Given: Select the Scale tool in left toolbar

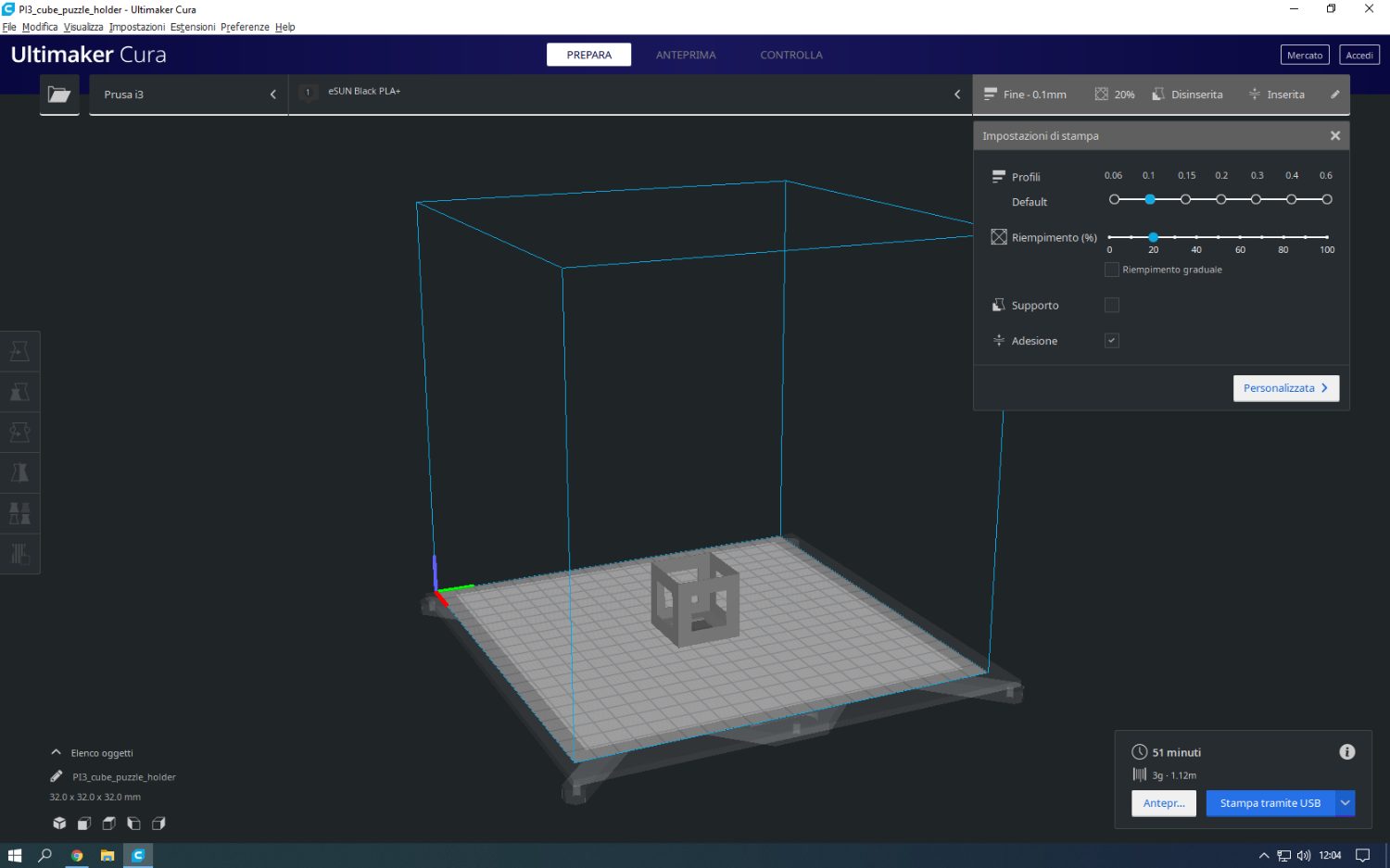Looking at the screenshot, I should [19, 392].
